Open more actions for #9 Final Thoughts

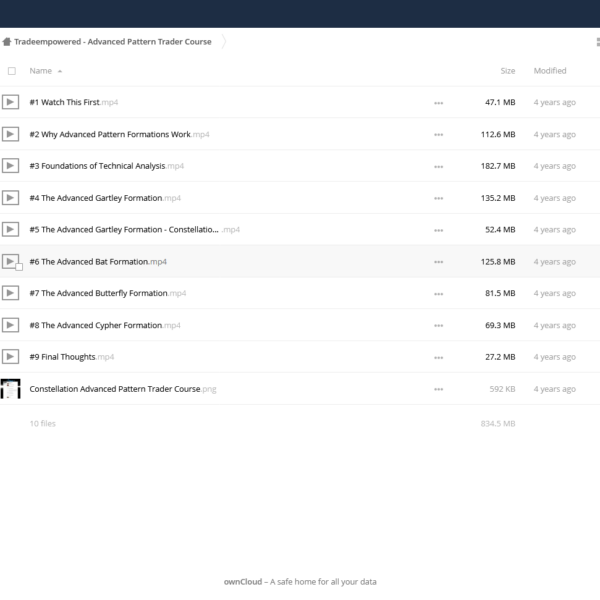click(439, 357)
